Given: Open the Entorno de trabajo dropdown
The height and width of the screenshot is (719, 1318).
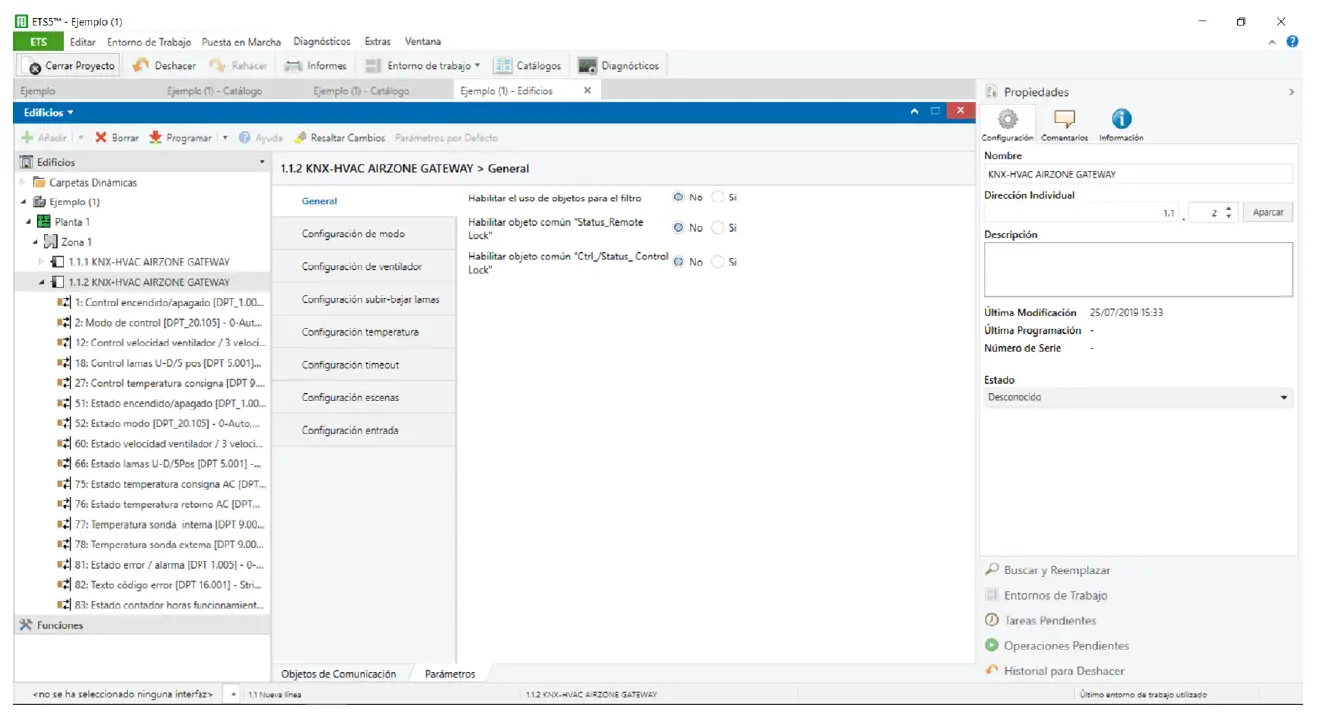Looking at the screenshot, I should pos(423,66).
